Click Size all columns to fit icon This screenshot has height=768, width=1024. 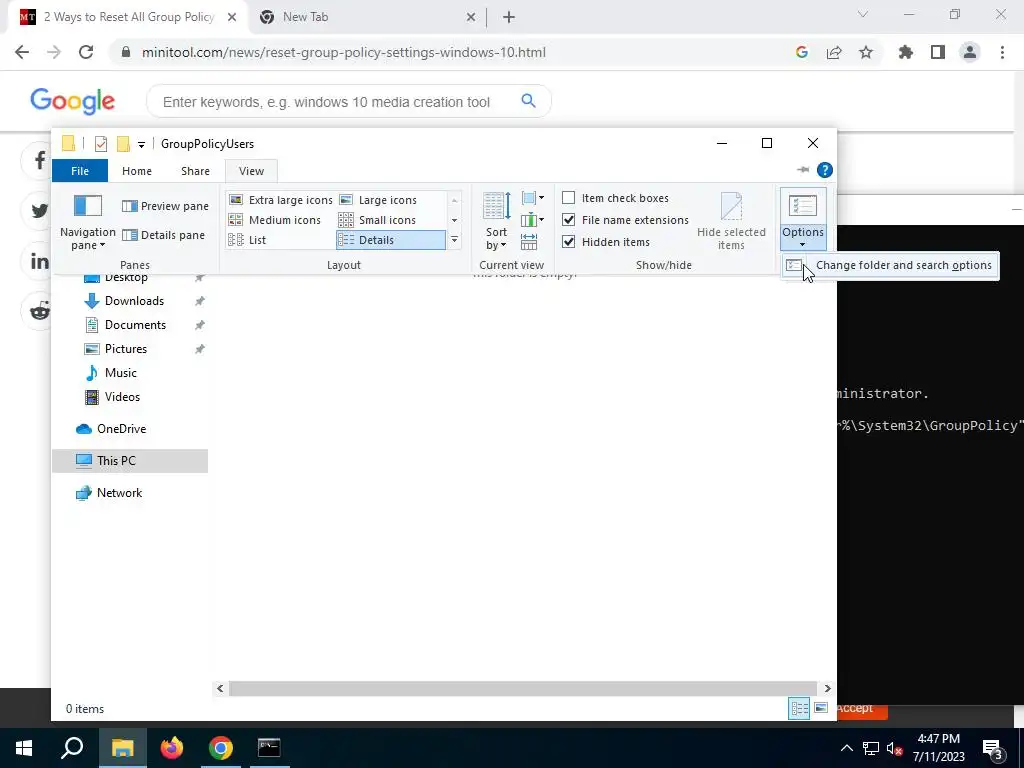(529, 242)
